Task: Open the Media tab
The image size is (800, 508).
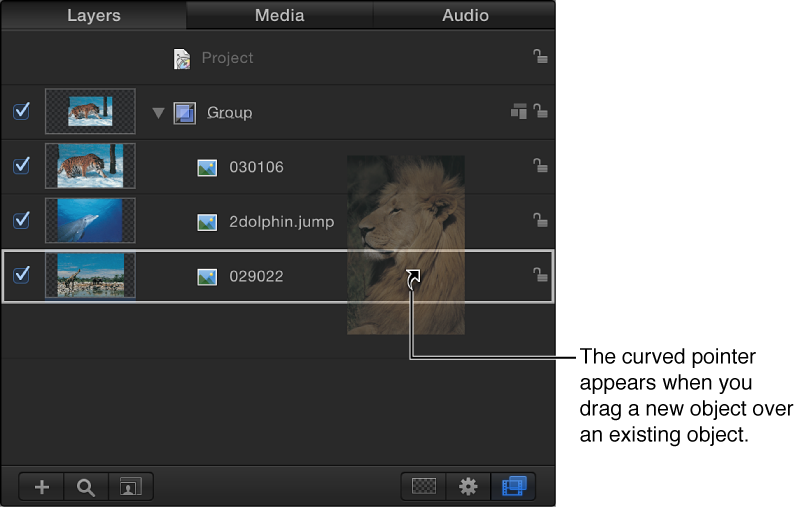Action: [280, 15]
